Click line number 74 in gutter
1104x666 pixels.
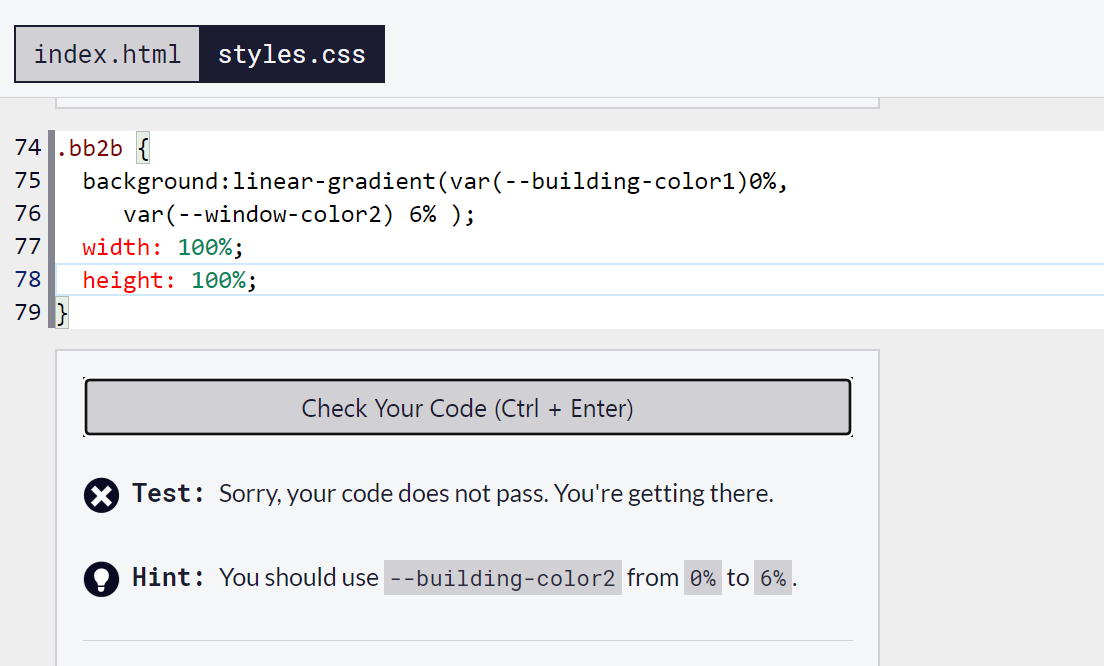tap(28, 149)
